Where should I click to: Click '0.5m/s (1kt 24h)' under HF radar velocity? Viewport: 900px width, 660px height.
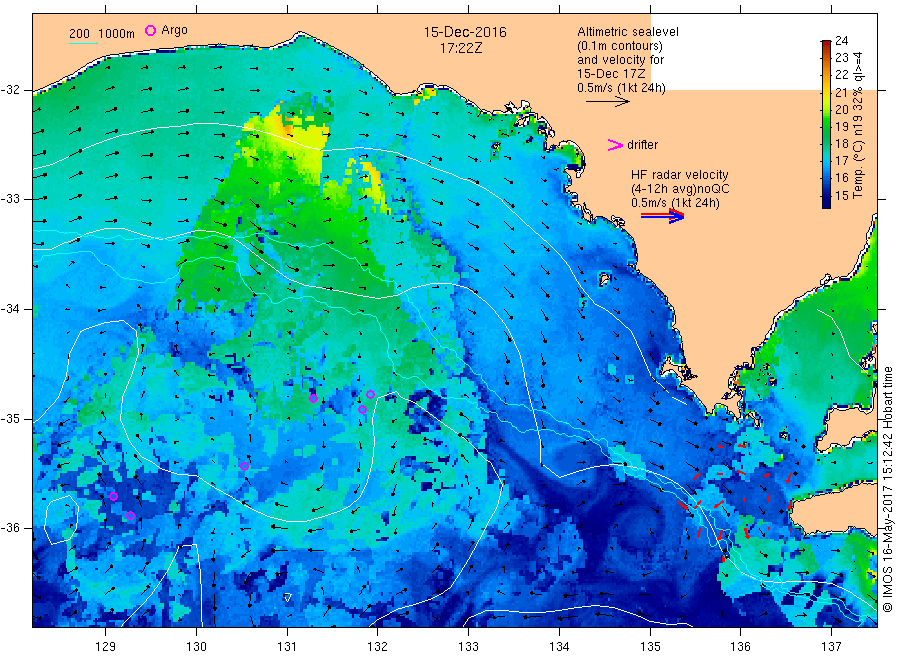pyautogui.click(x=675, y=203)
